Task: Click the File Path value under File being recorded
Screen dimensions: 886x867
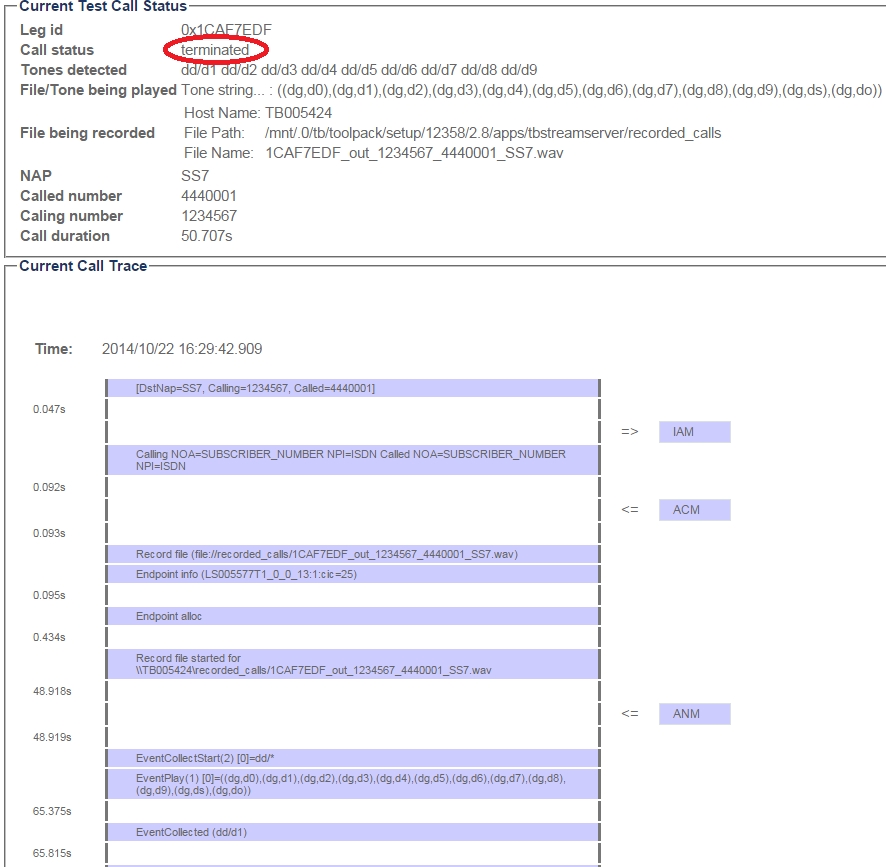Action: pos(493,133)
